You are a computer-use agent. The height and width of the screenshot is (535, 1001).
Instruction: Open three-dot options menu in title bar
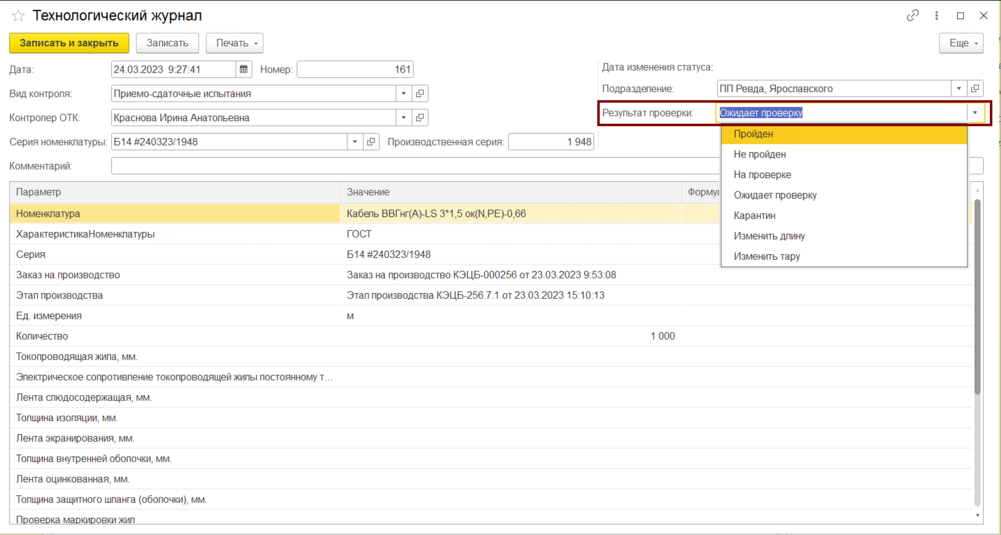[x=937, y=15]
